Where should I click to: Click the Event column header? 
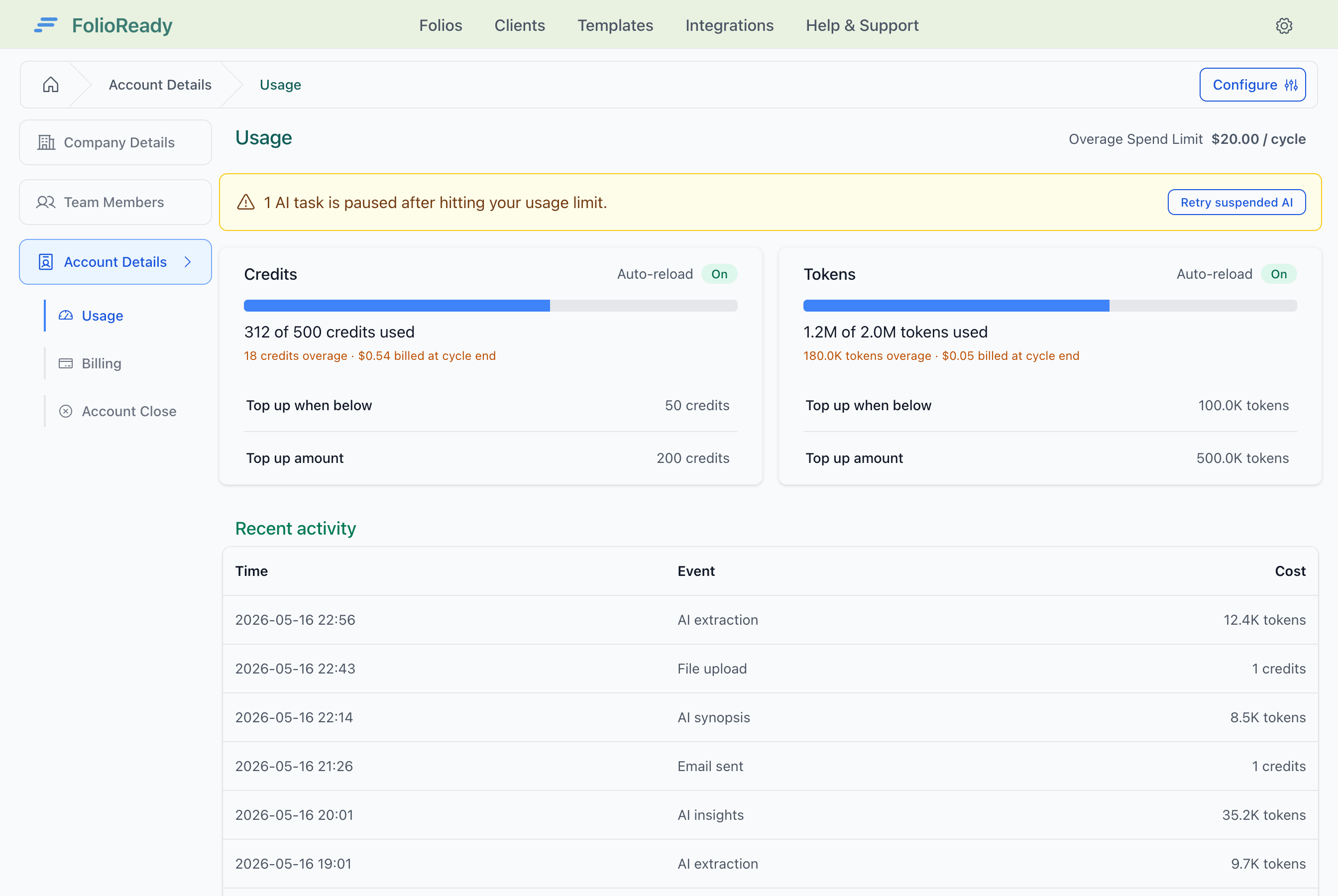pyautogui.click(x=696, y=571)
